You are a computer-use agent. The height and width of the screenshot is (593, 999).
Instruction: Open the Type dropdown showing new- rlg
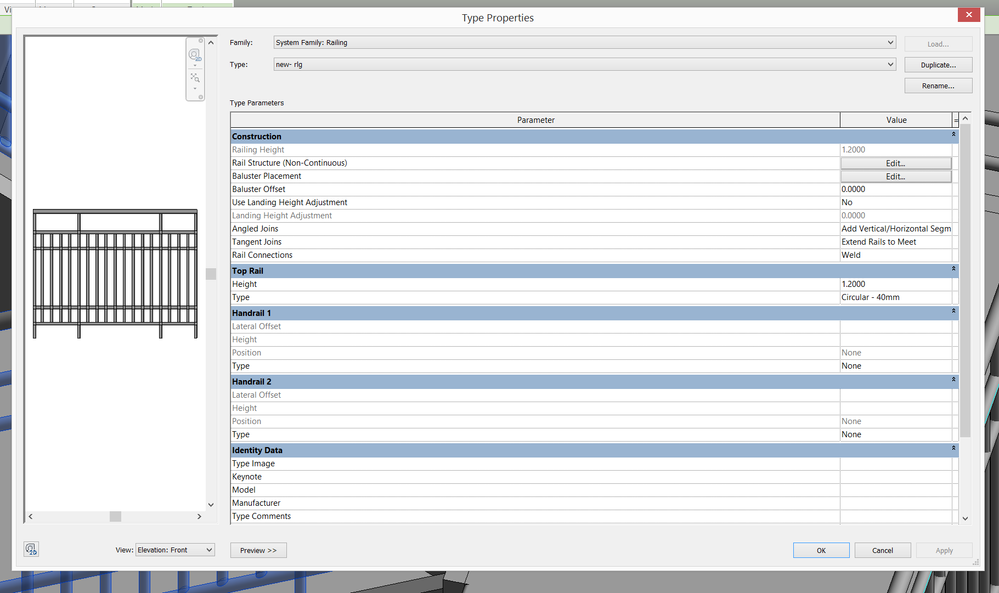[x=584, y=64]
